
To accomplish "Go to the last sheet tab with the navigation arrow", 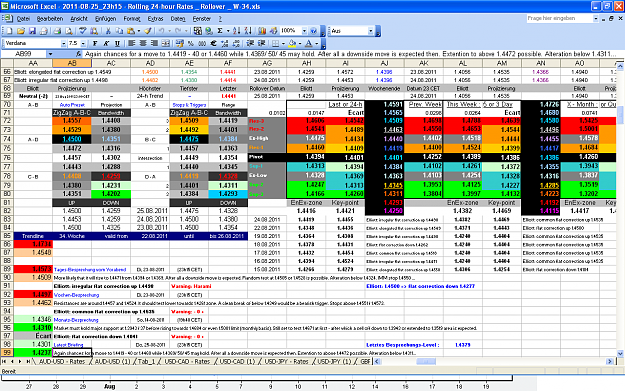I will click(28, 362).
